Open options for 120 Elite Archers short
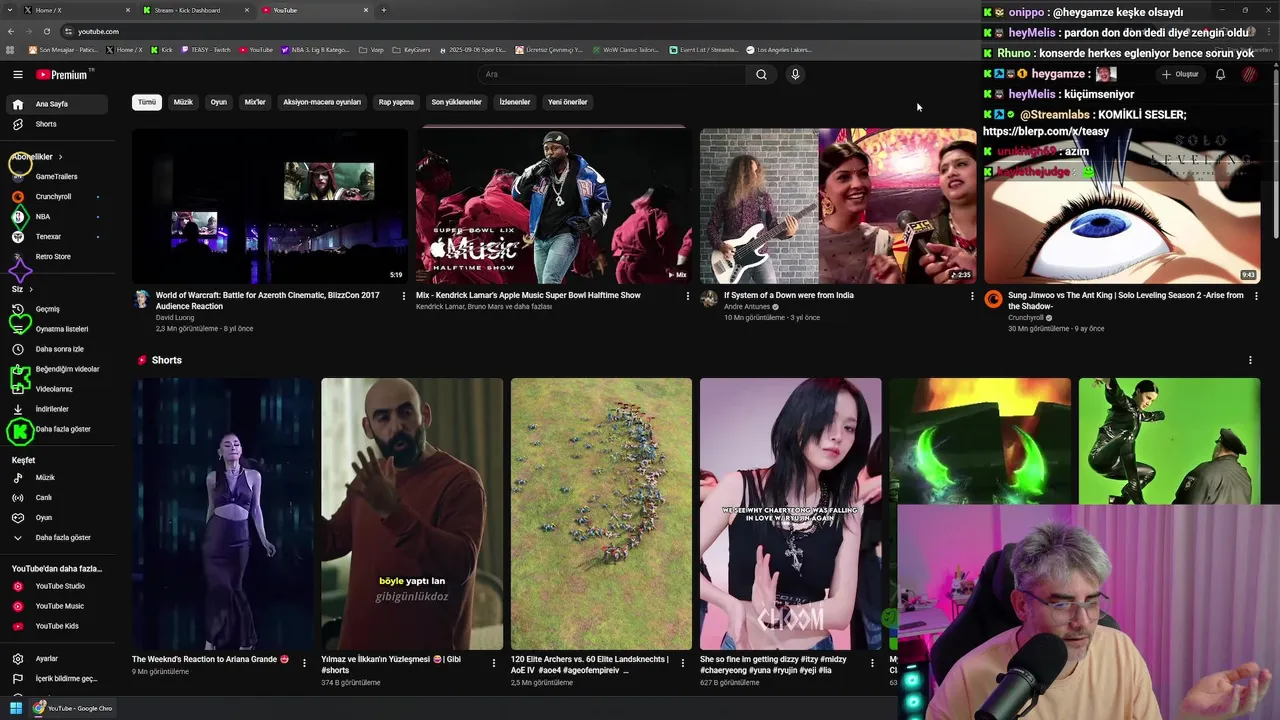1280x720 pixels. click(x=683, y=662)
